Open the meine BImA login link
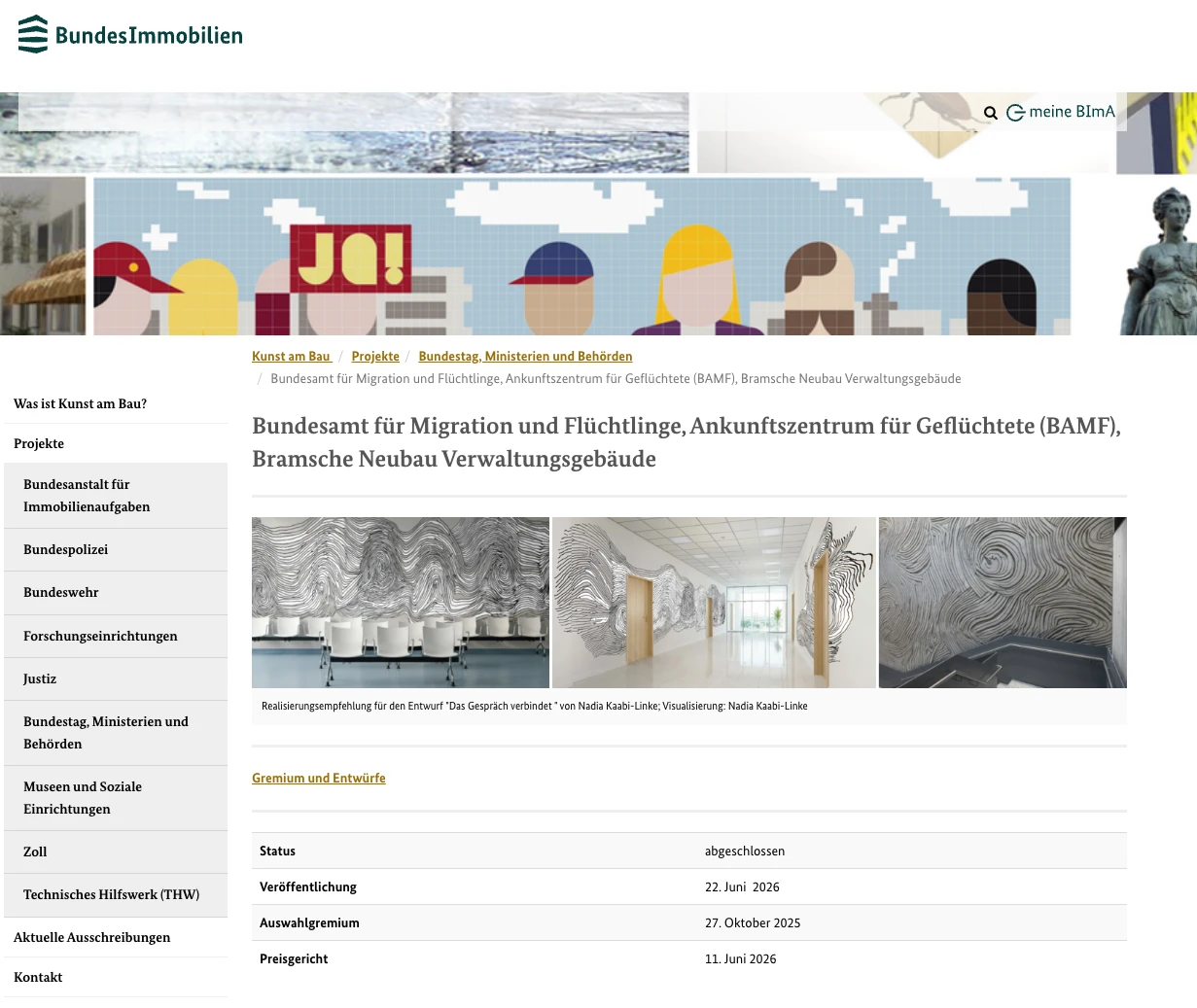 1061,112
